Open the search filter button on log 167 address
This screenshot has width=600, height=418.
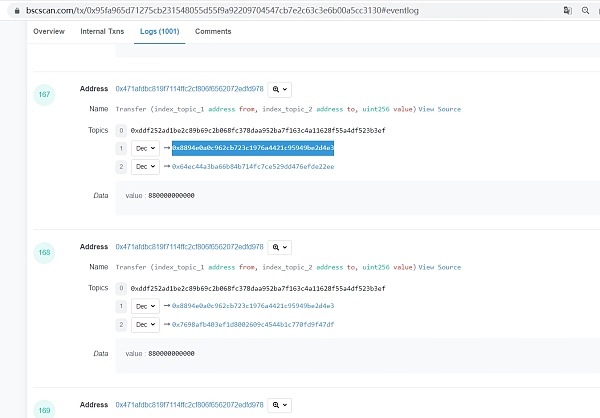coord(279,89)
